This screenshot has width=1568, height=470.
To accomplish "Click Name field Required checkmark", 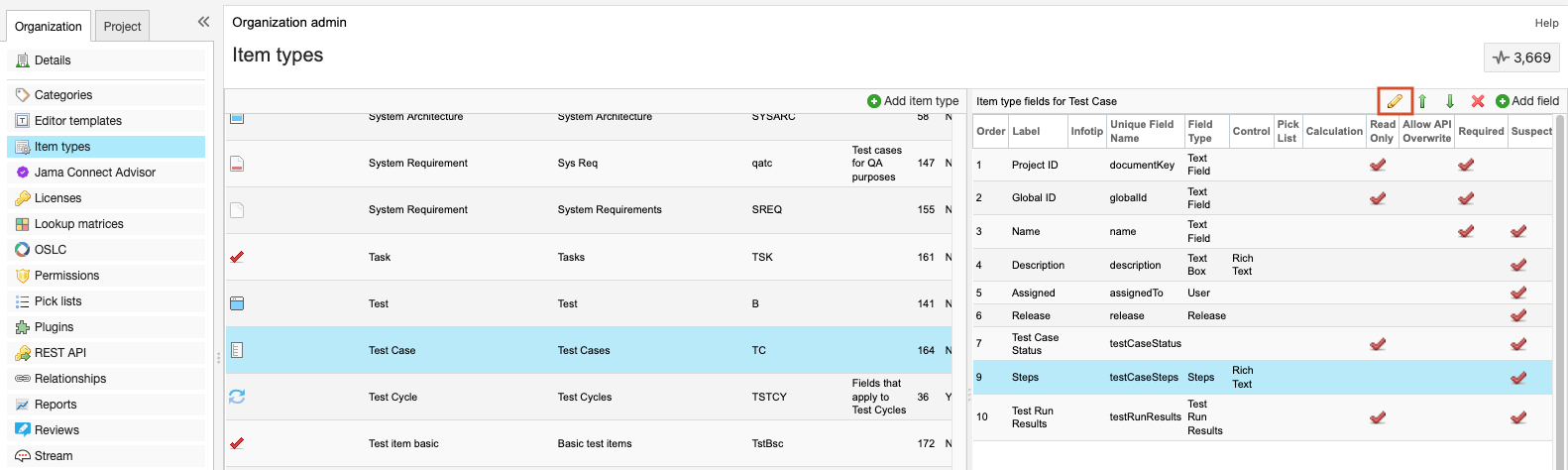I will tap(1466, 231).
